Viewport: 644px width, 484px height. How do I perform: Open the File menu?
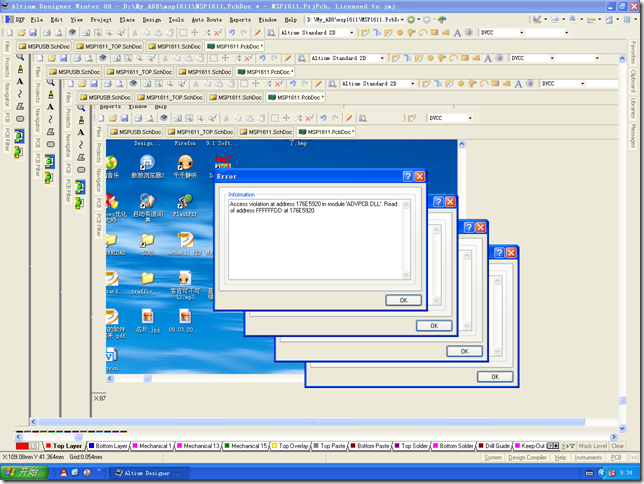pyautogui.click(x=37, y=20)
